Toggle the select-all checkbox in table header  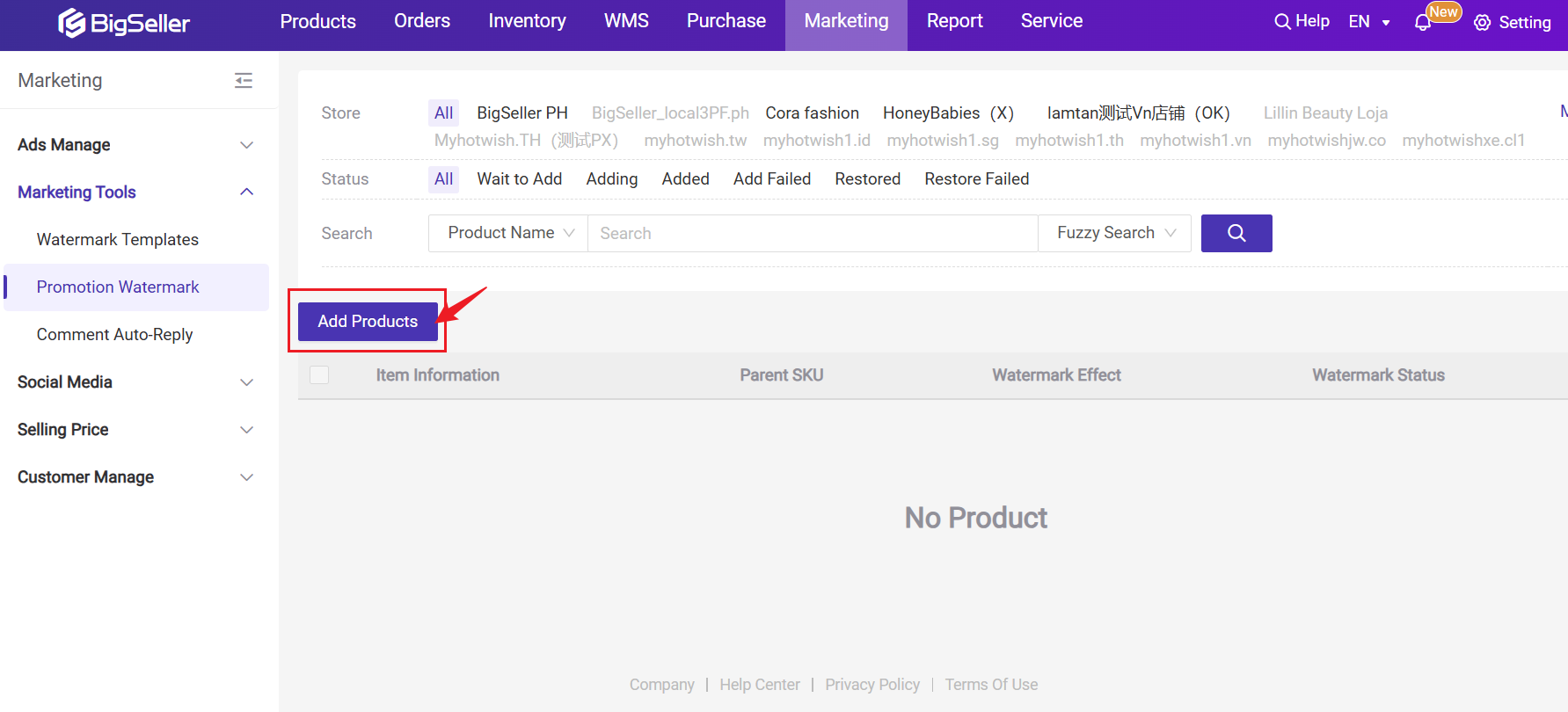coord(319,375)
